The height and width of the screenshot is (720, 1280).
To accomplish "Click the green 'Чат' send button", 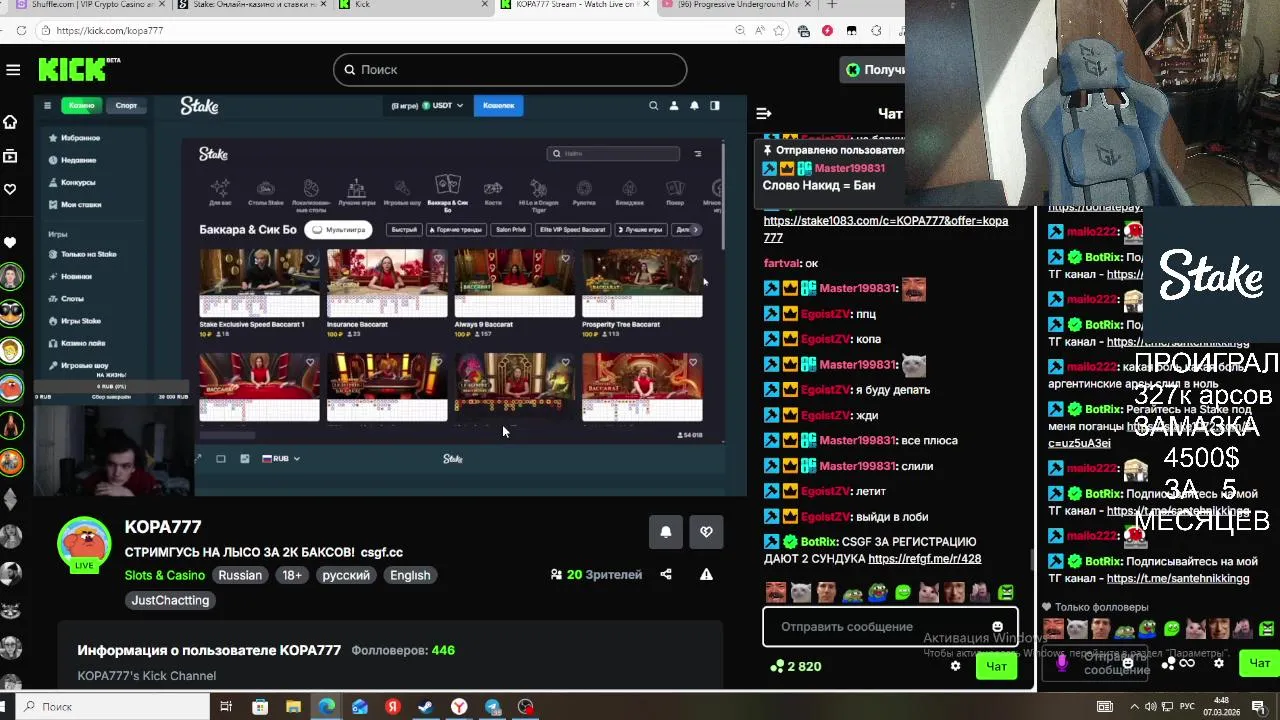I will point(997,666).
